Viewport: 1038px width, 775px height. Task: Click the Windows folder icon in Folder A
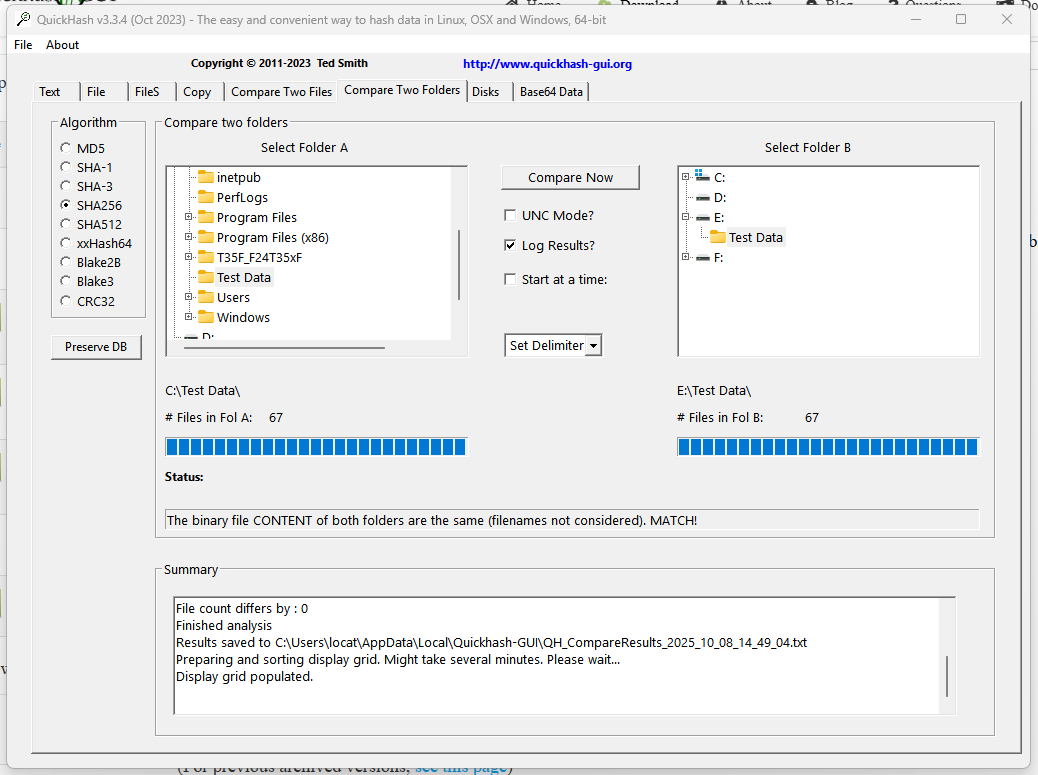tap(206, 318)
